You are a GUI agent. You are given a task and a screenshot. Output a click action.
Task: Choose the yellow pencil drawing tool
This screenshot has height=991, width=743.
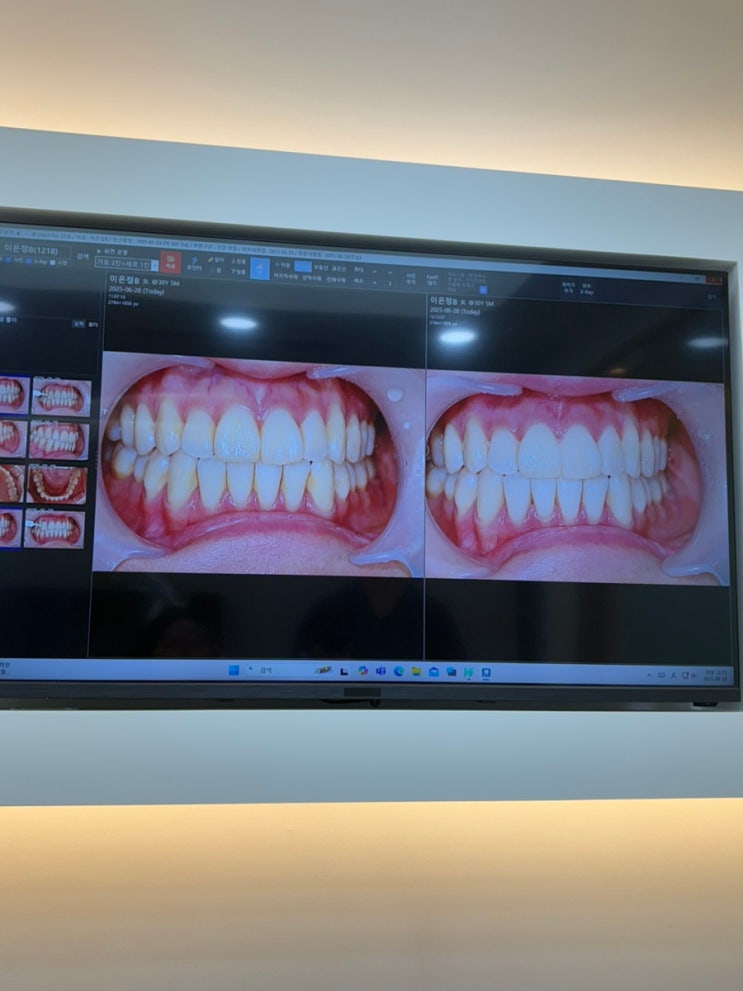coord(215,260)
